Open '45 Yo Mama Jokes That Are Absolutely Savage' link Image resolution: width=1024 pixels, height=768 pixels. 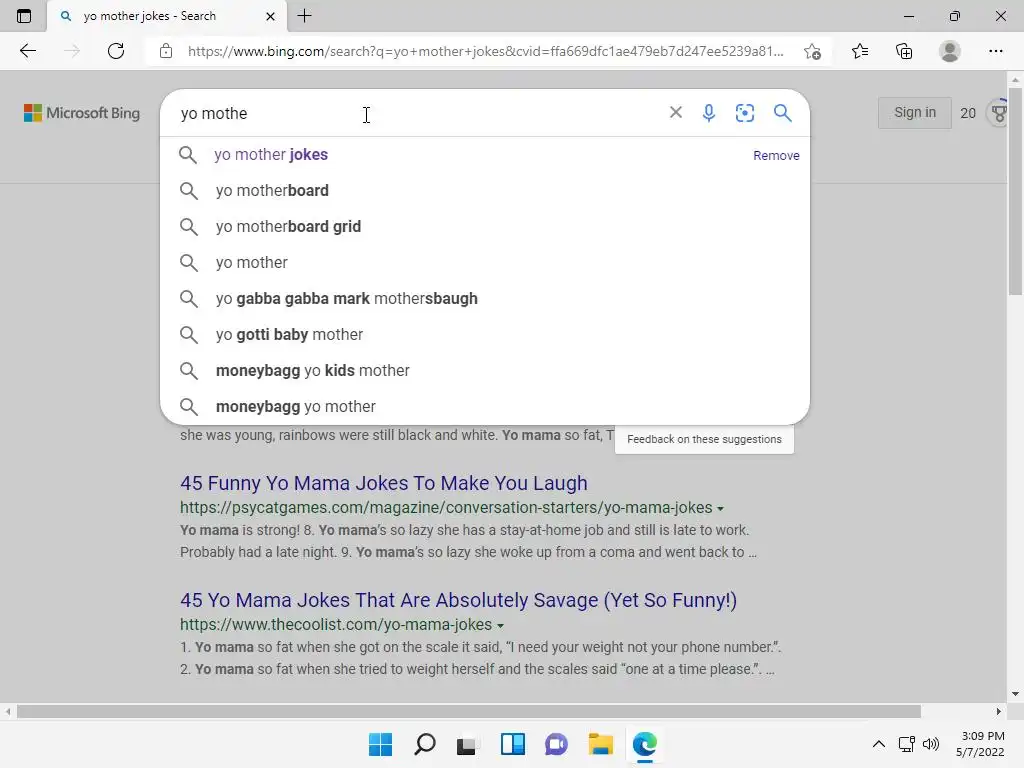458,600
